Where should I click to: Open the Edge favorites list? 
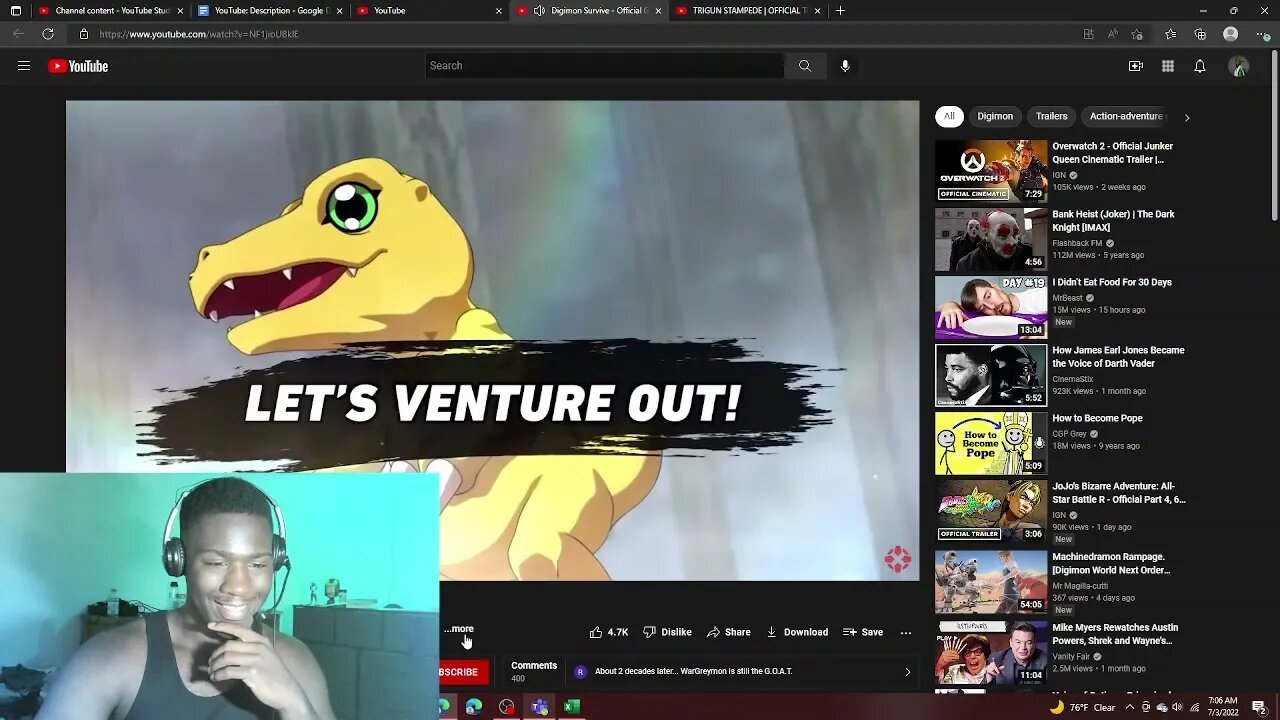click(1171, 34)
